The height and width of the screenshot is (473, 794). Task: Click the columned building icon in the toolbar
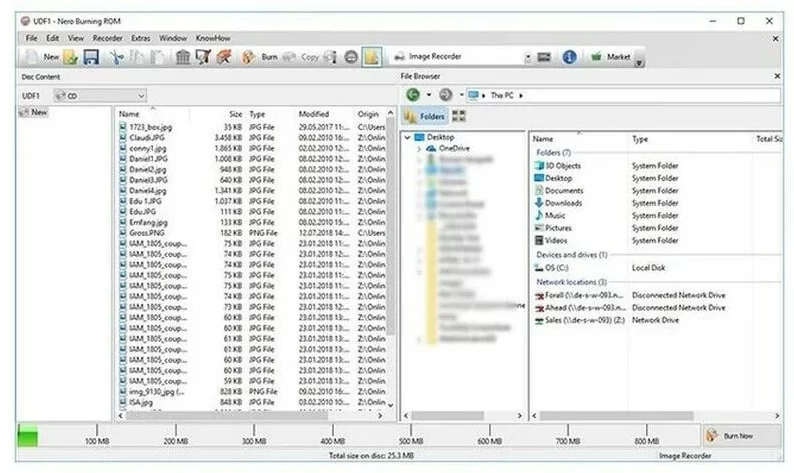pos(183,57)
